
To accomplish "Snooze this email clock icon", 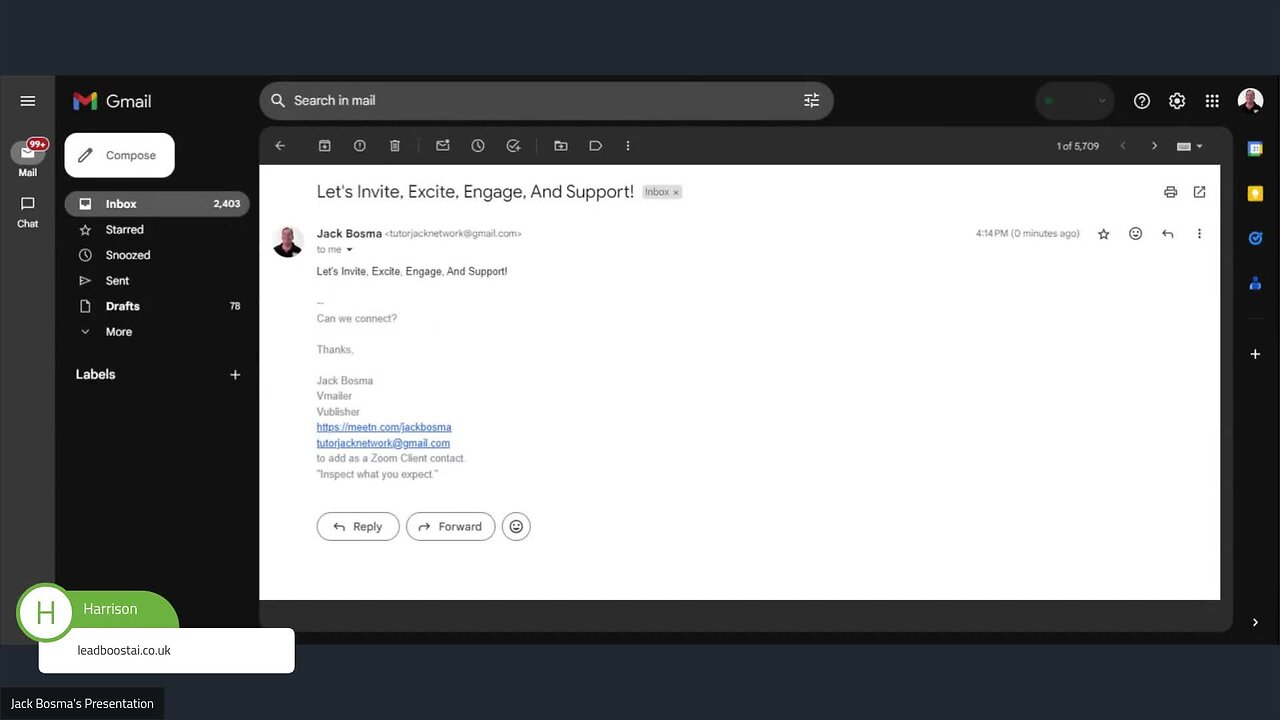I will click(478, 146).
